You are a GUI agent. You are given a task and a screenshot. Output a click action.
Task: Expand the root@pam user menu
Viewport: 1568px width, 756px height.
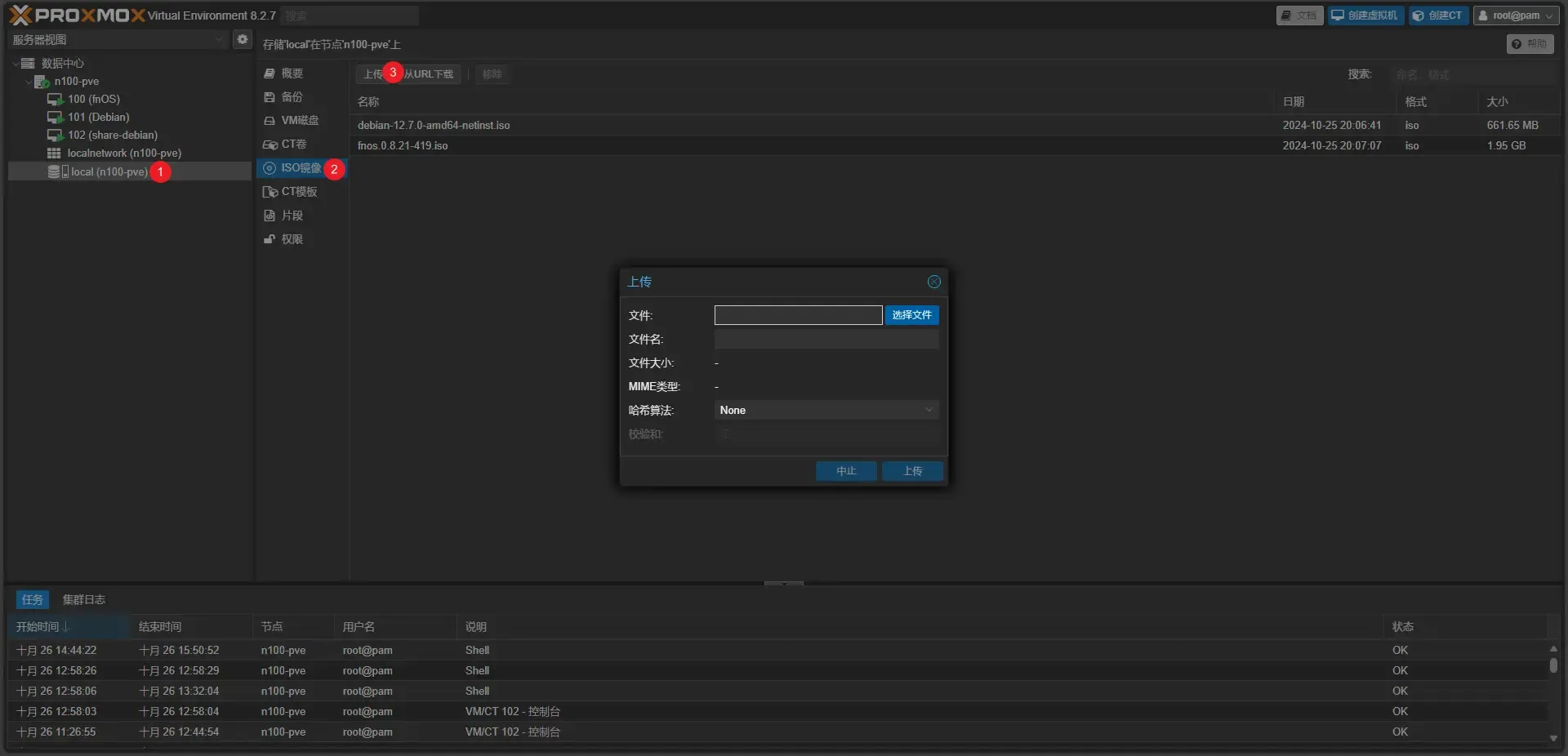[1516, 16]
